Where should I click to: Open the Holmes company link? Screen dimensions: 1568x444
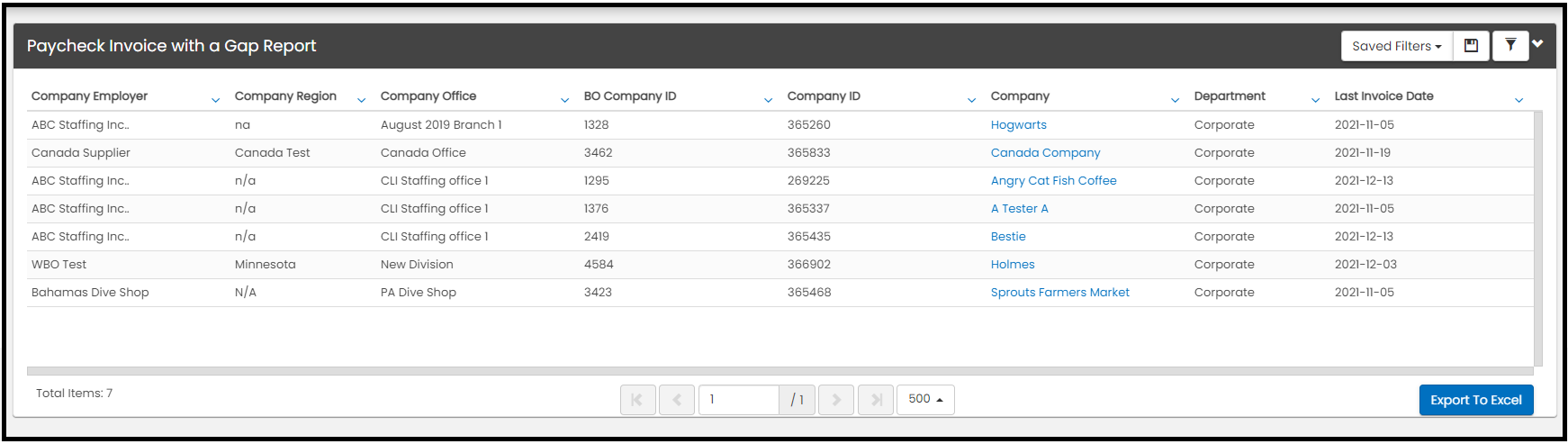click(1013, 265)
